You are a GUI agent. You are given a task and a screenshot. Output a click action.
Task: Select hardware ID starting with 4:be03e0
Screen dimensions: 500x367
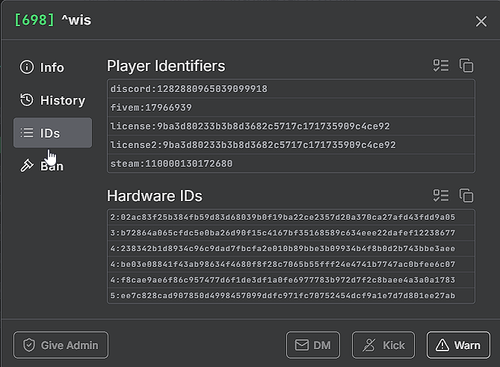tap(291, 264)
